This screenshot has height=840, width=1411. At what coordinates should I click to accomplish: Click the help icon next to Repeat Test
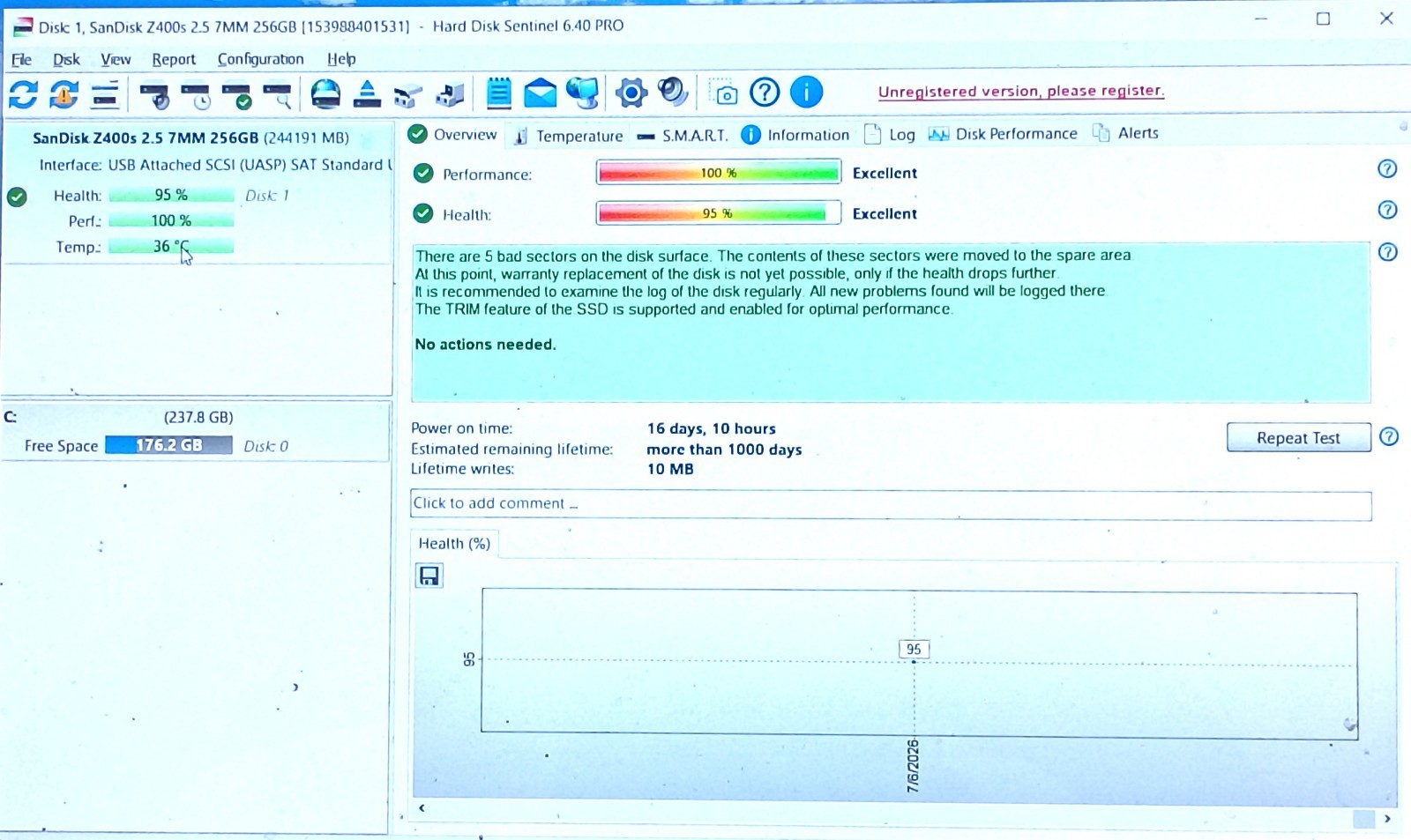pos(1389,436)
